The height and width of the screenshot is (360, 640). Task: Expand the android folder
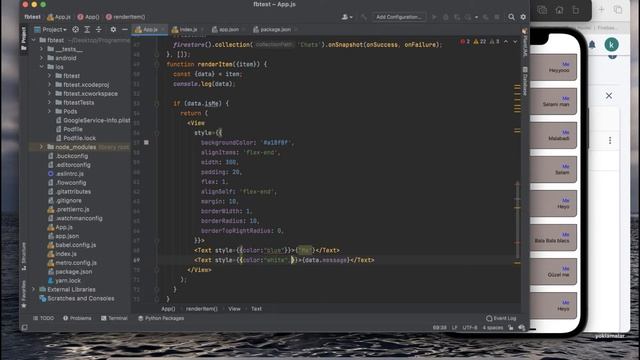(x=41, y=58)
